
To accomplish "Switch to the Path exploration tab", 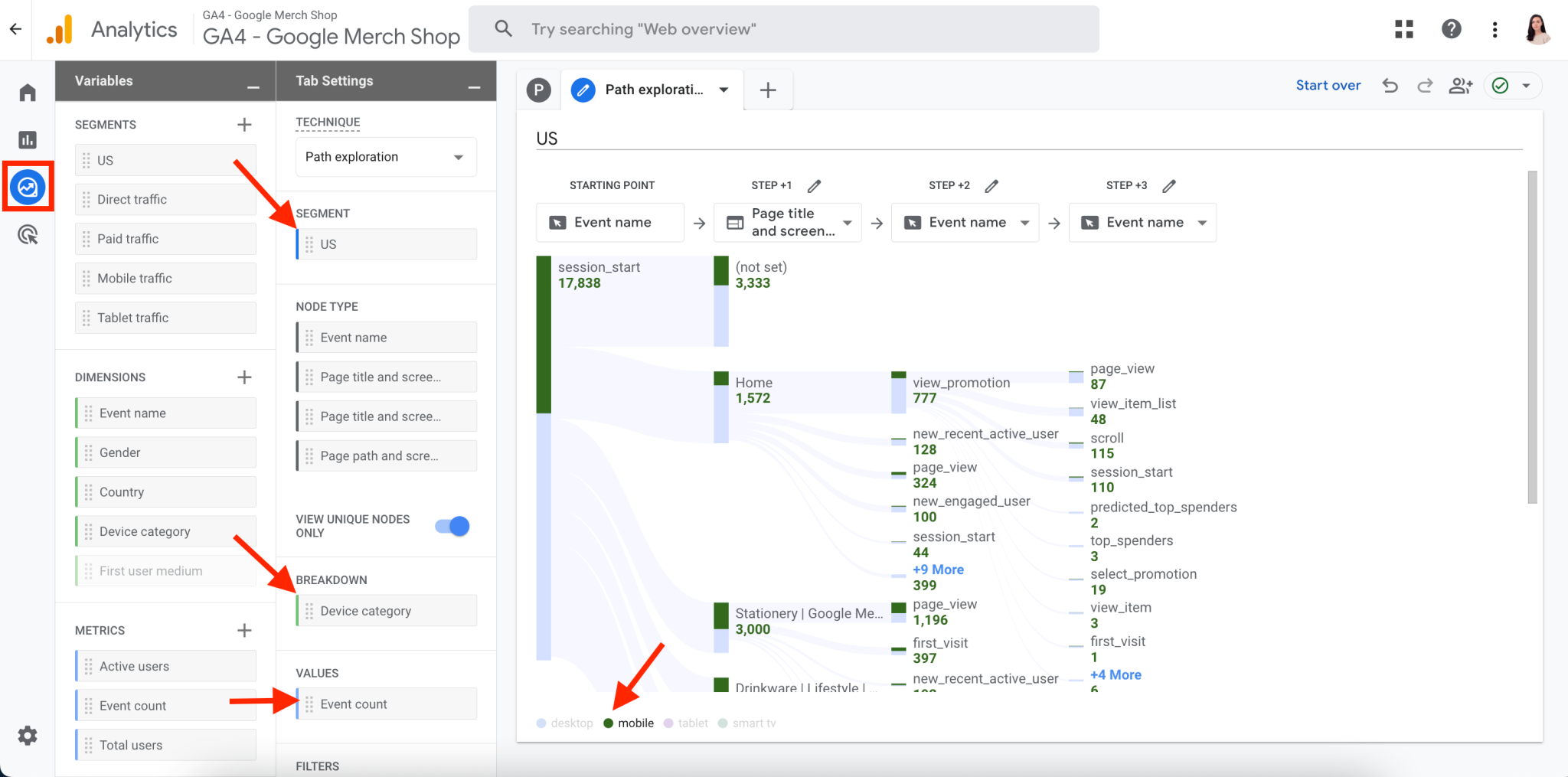I will tap(652, 90).
